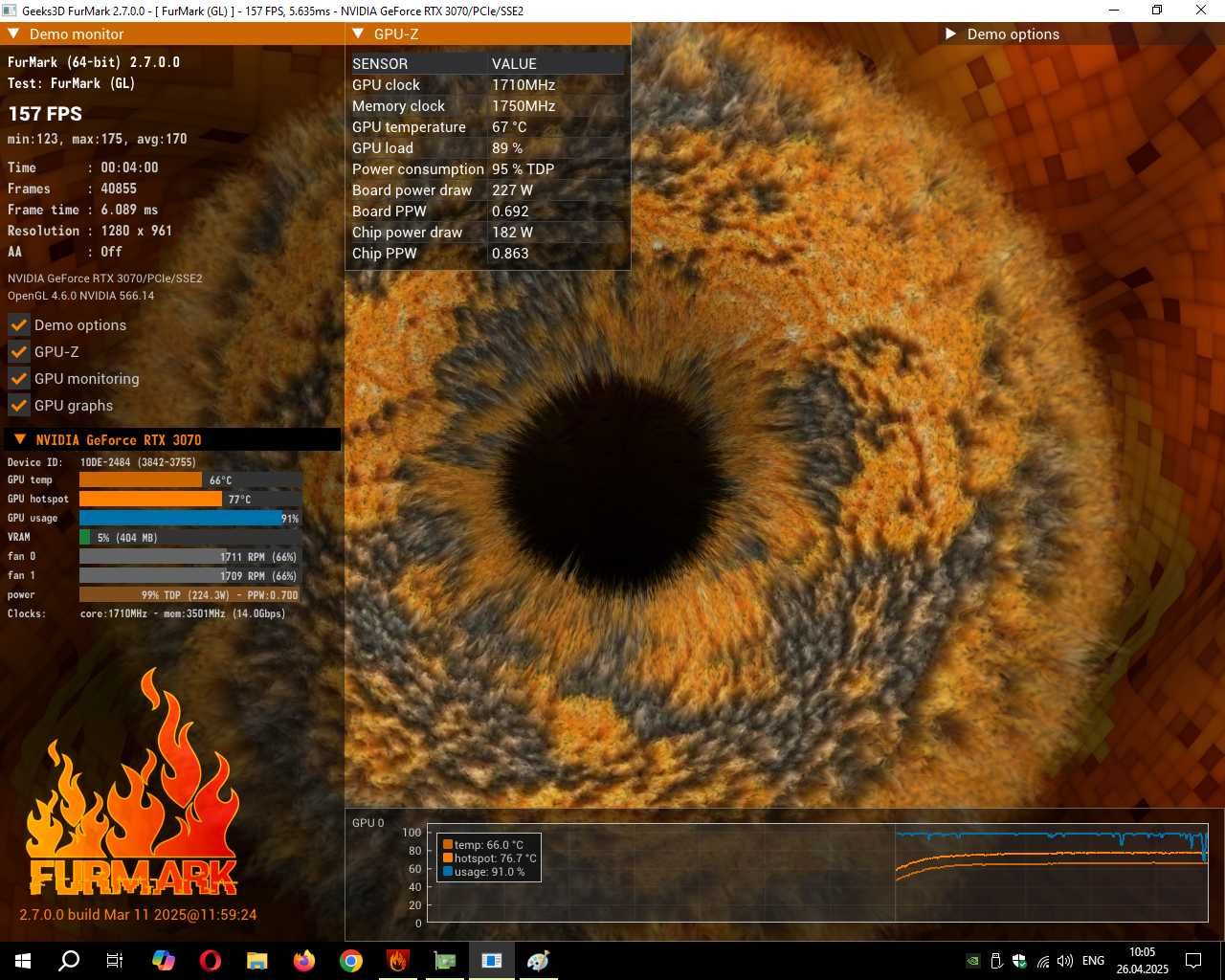Screen dimensions: 1225x980
Task: Click the Board PPW 0.692 value
Action: (x=510, y=212)
